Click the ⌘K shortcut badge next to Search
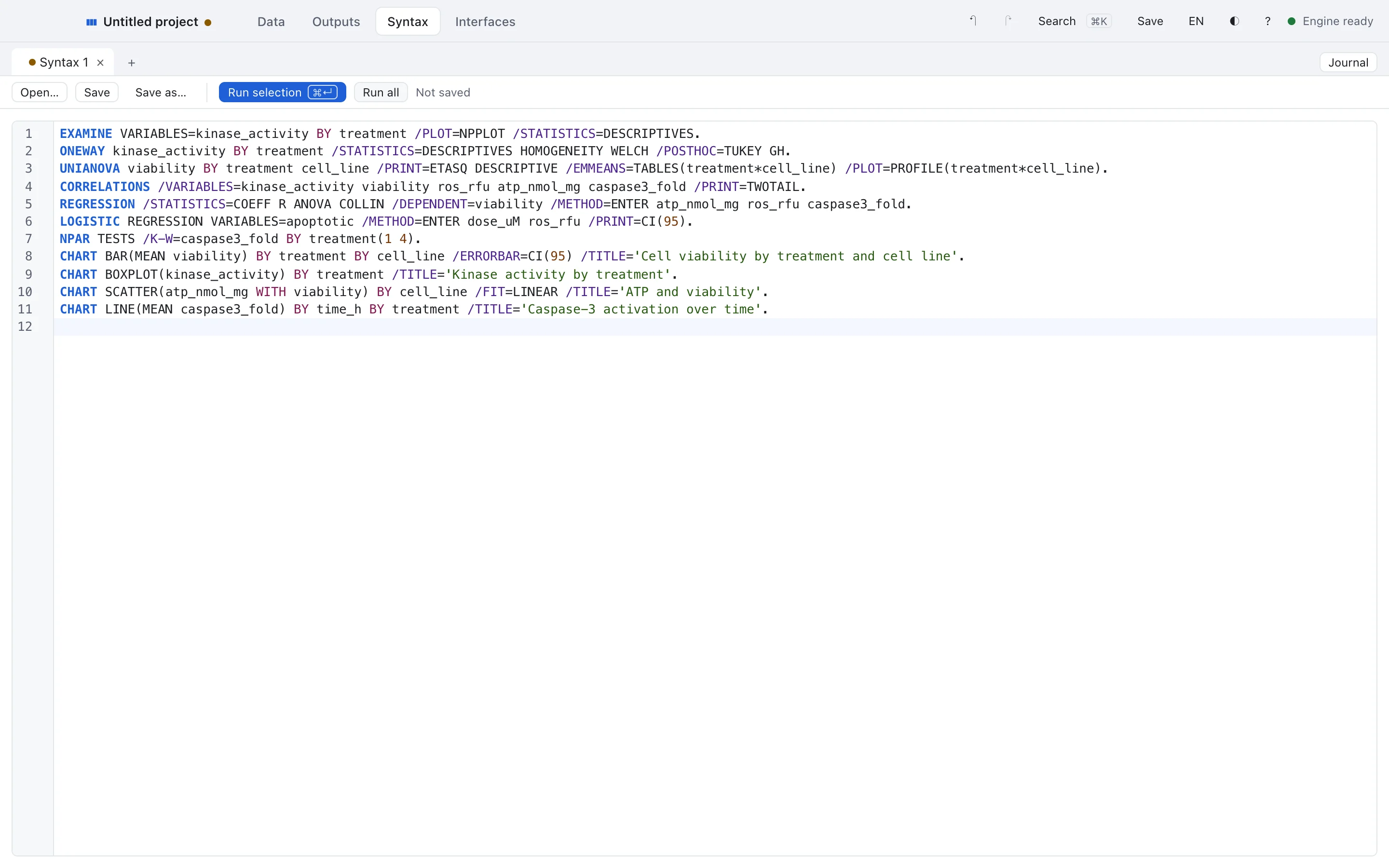Image resolution: width=1389 pixels, height=868 pixels. point(1099,21)
